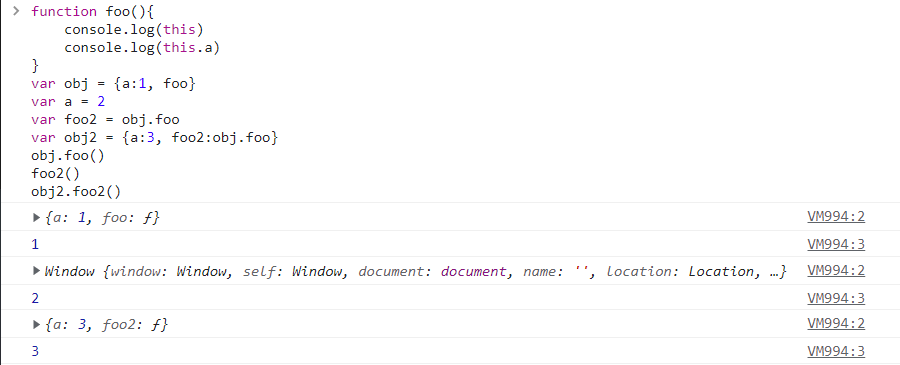Select the logged number 1 output
This screenshot has height=365, width=900.
pos(35,244)
